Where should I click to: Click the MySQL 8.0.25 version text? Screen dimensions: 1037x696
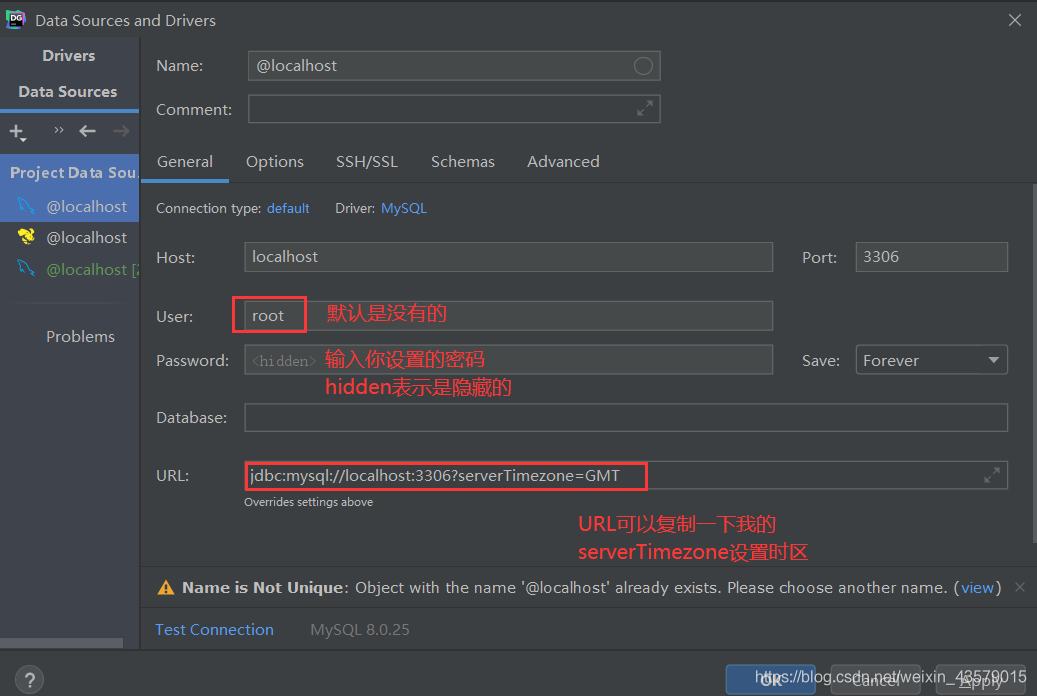[360, 630]
